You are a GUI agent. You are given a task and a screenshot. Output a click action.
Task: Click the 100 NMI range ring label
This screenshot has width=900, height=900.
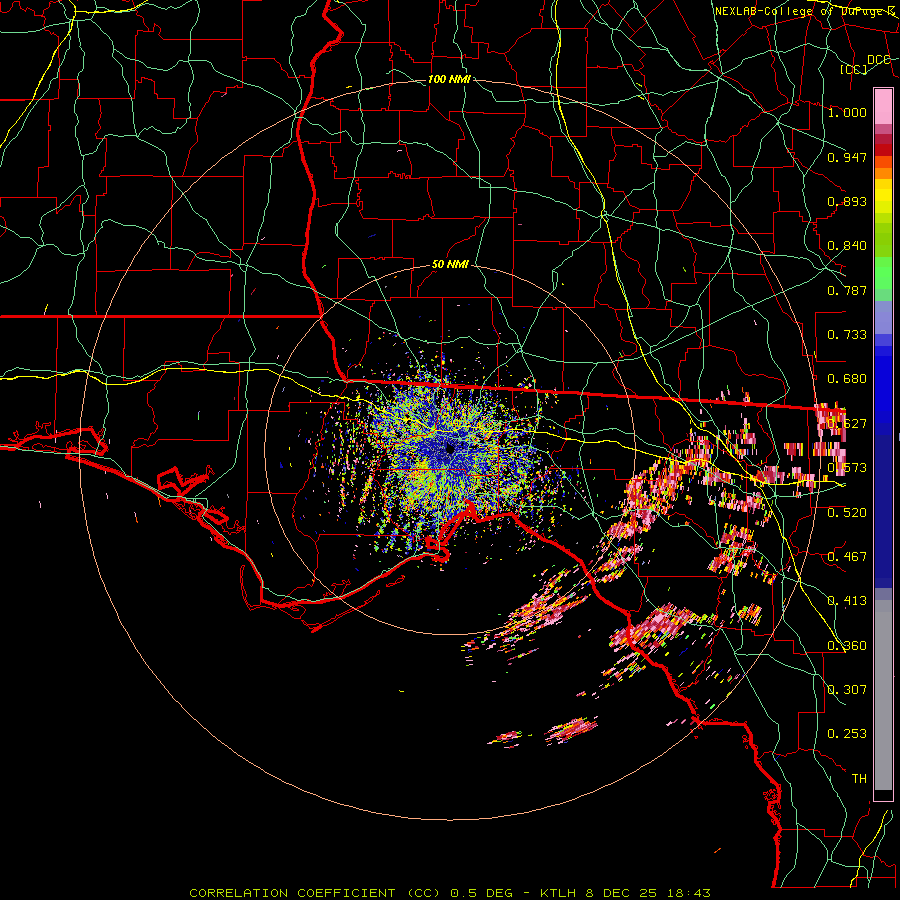click(449, 79)
